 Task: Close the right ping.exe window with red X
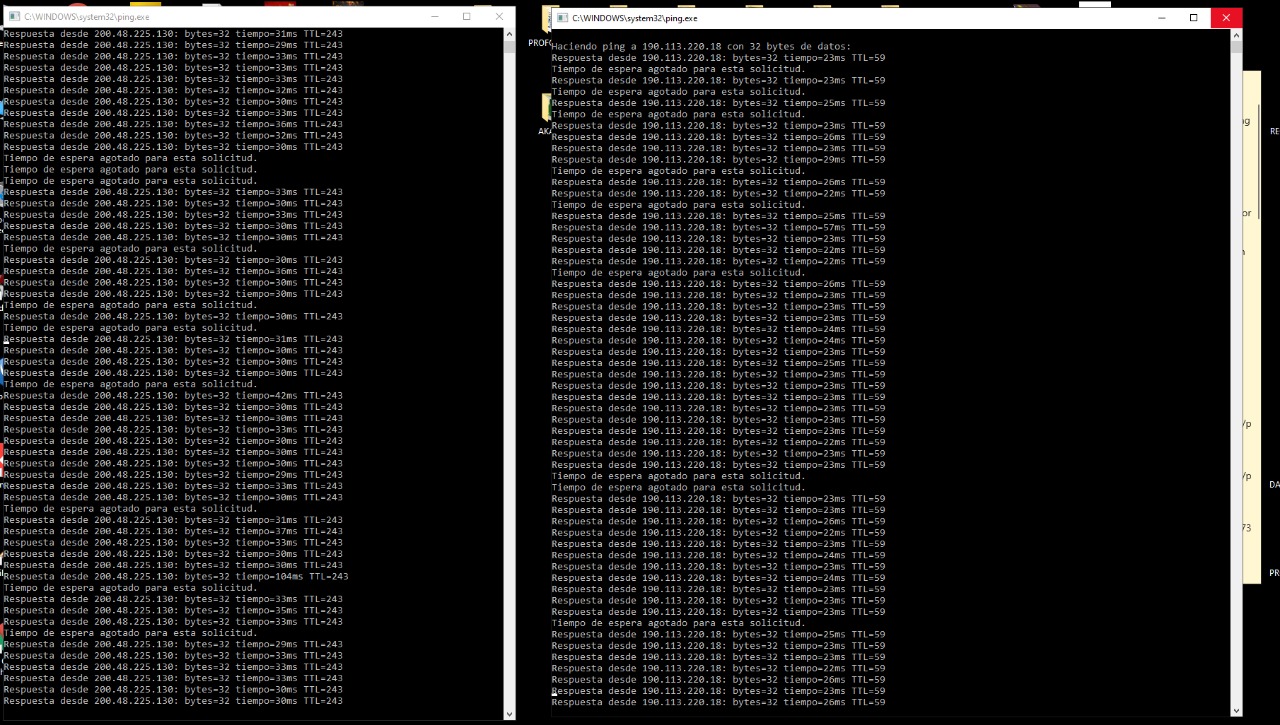click(x=1226, y=18)
